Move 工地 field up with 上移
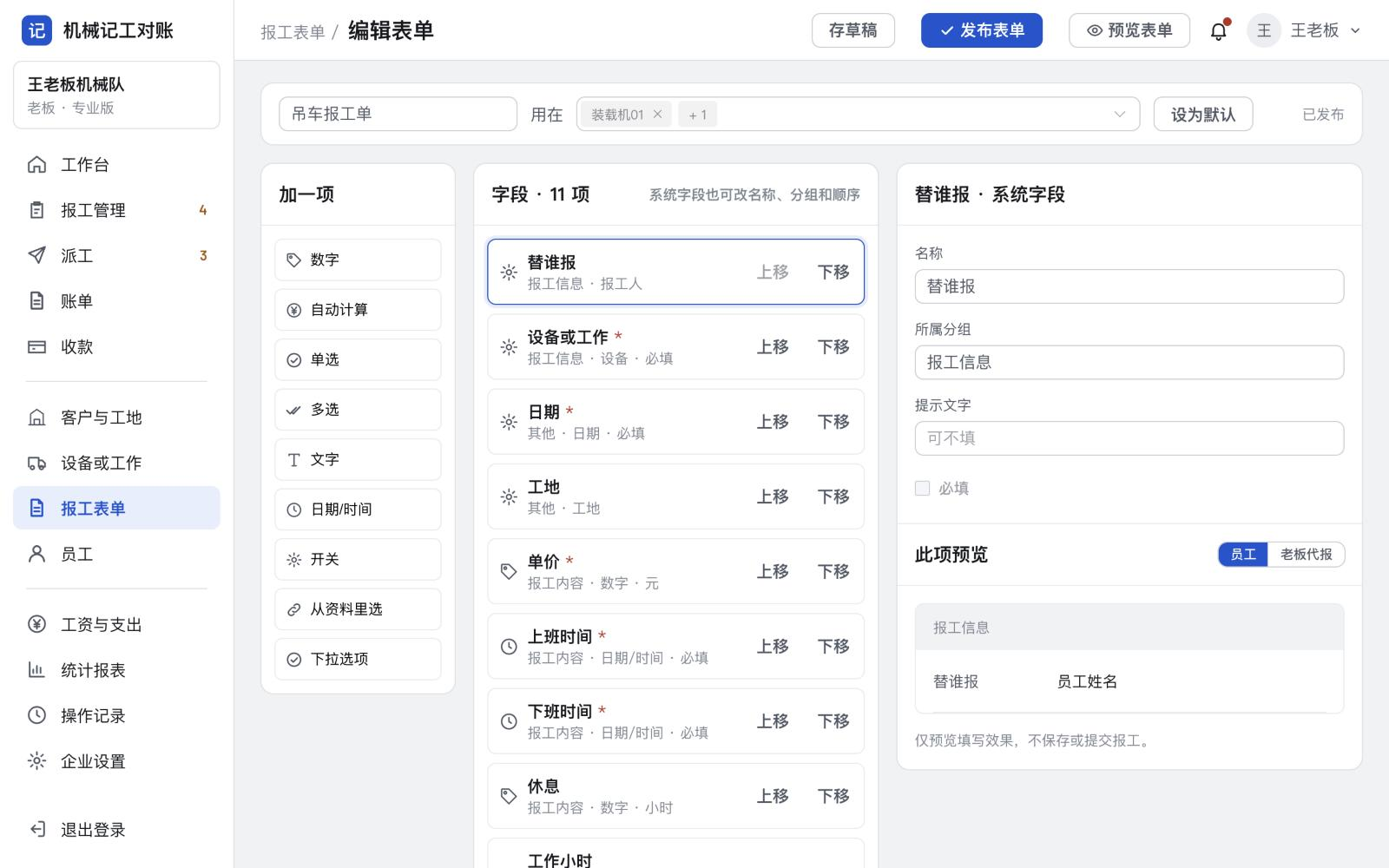1389x868 pixels. tap(773, 496)
